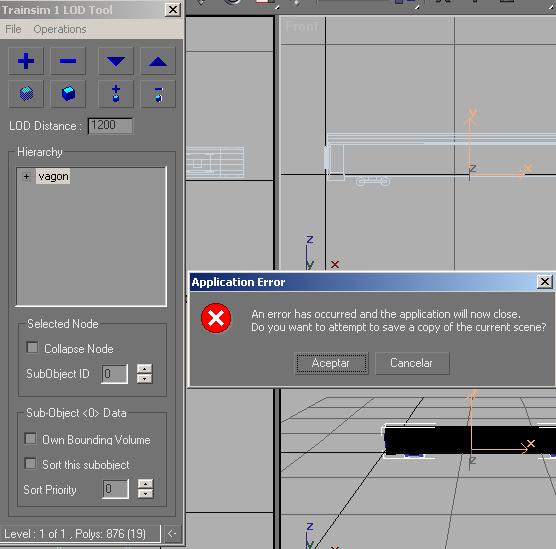Viewport: 556px width, 549px height.
Task: Click the blue up-arrow move button
Action: click(x=158, y=61)
